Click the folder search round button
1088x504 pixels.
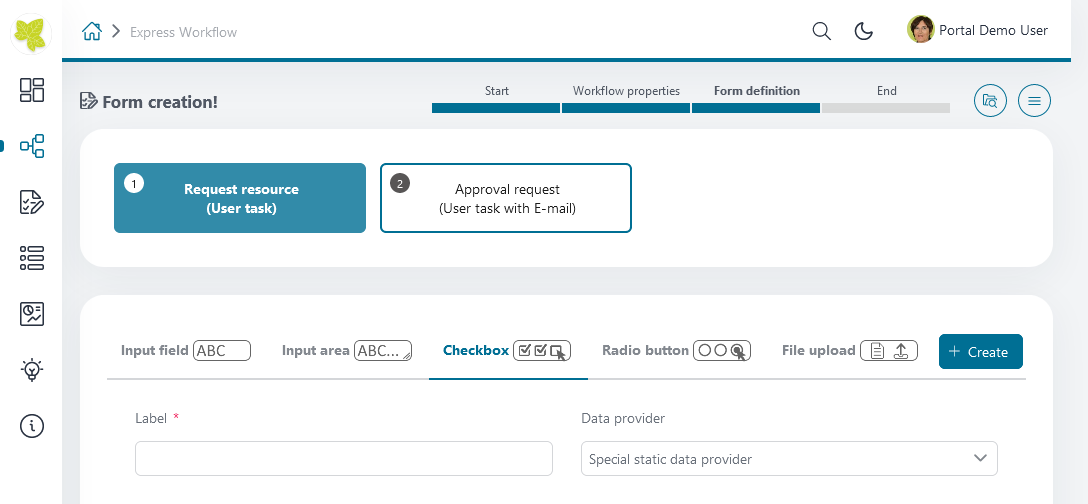[990, 101]
